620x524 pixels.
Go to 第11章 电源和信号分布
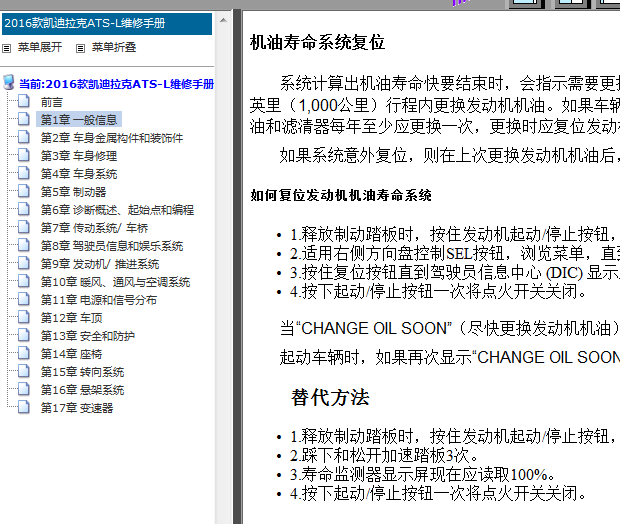pyautogui.click(x=99, y=300)
